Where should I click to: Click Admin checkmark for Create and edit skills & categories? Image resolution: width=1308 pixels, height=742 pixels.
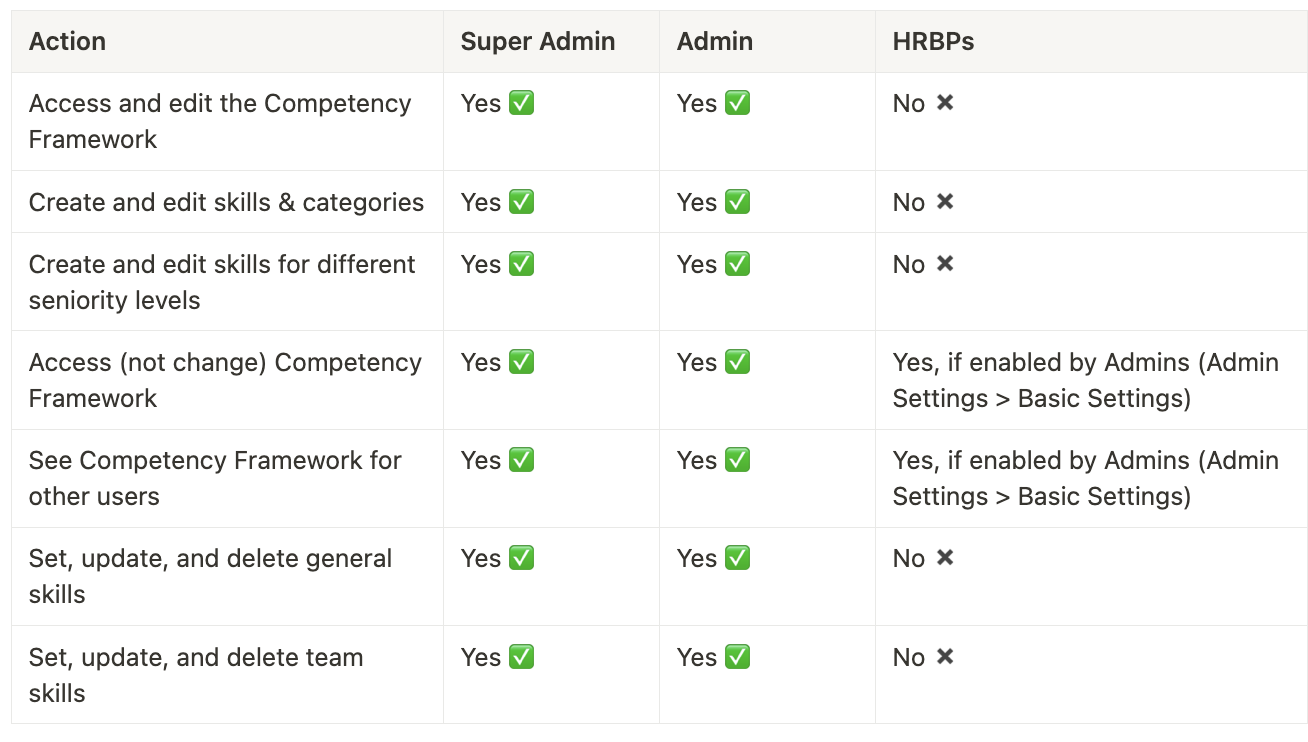[x=737, y=202]
